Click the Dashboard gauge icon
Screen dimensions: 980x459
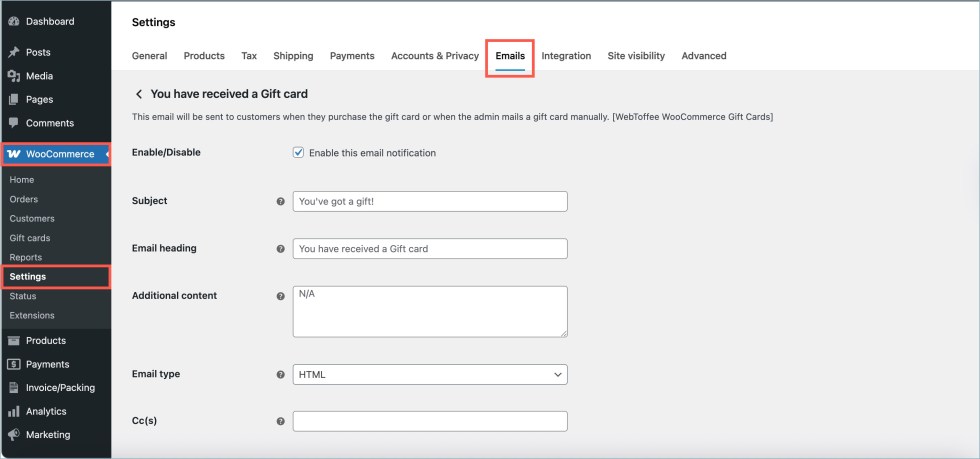[14, 22]
